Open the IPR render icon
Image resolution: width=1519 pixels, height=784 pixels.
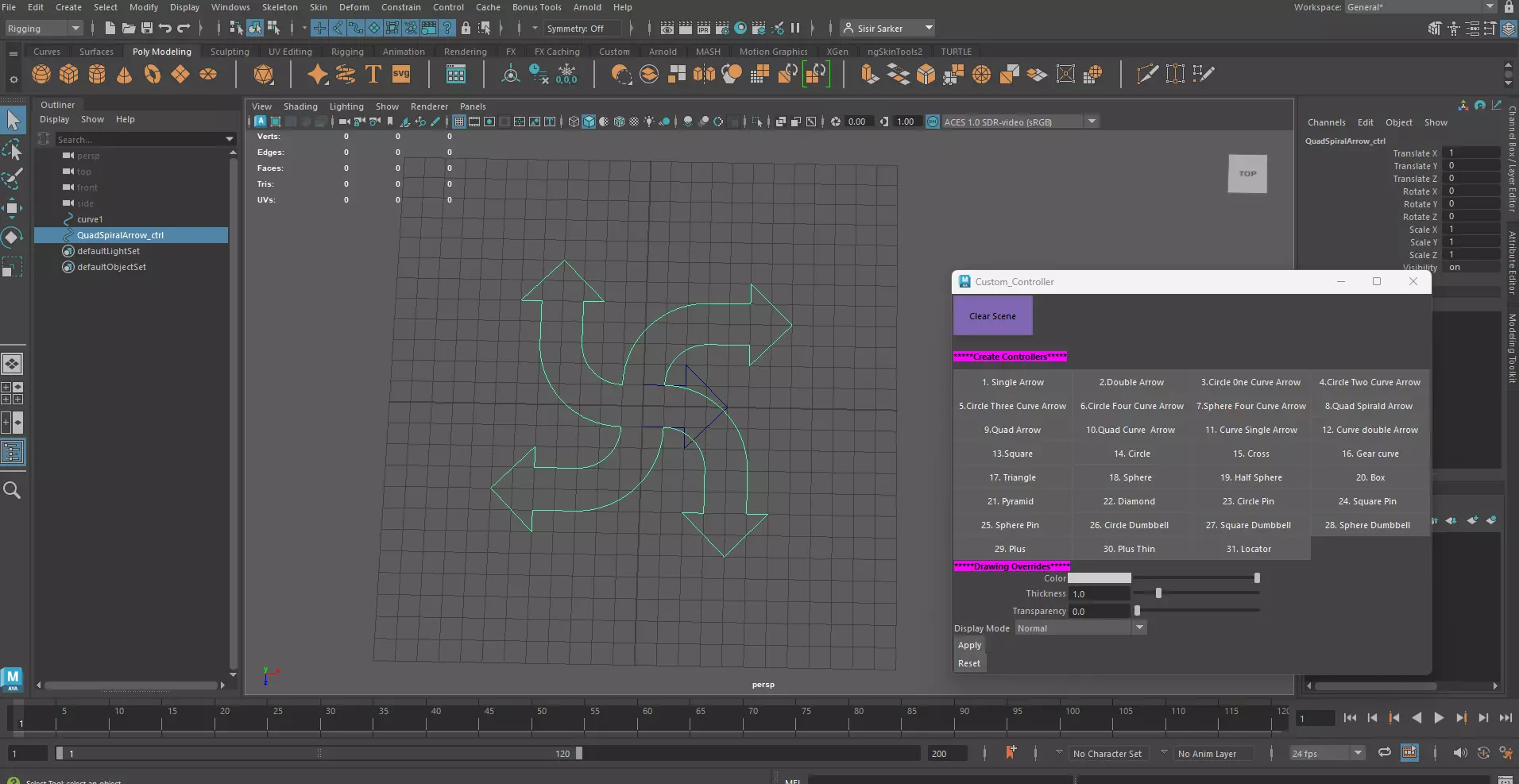point(704,29)
